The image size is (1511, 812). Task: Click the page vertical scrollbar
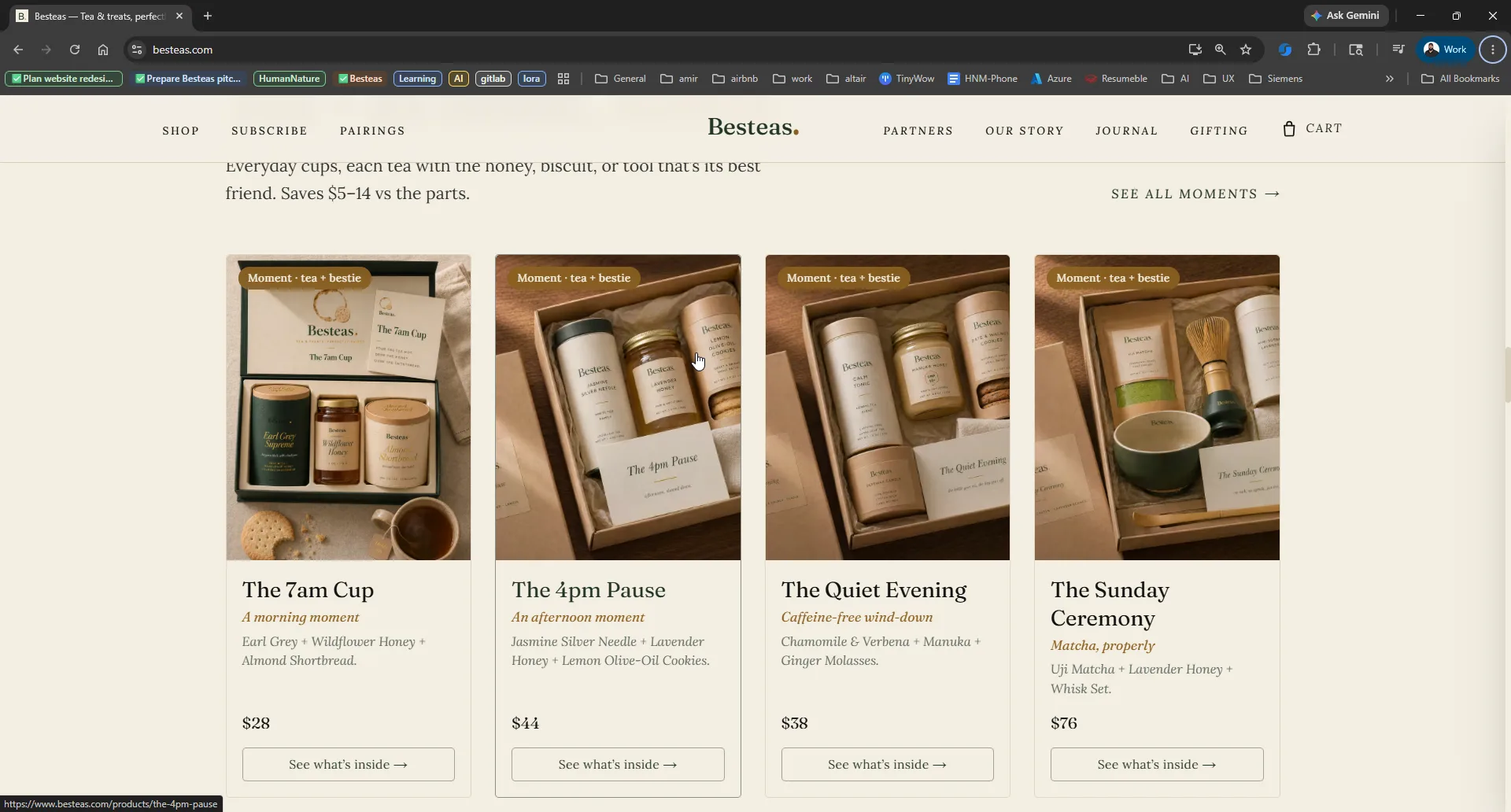click(1506, 375)
